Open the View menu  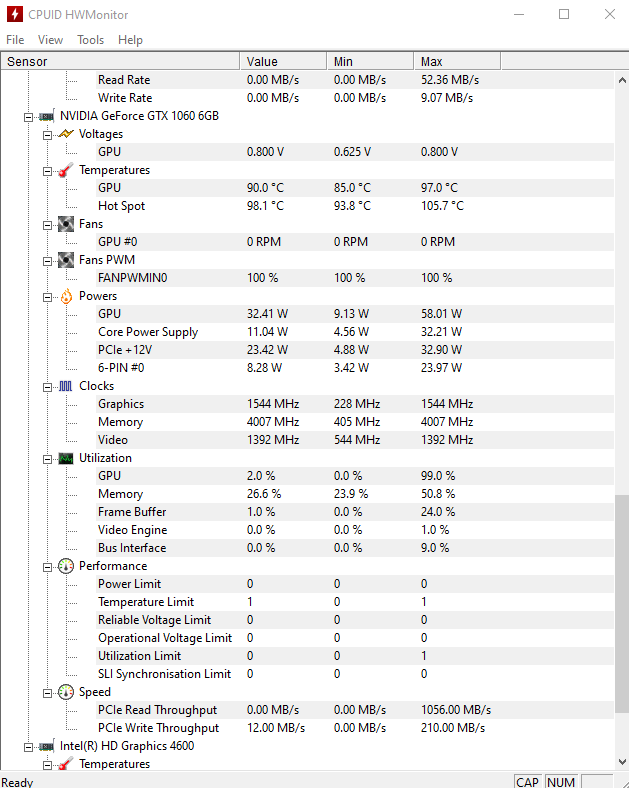pyautogui.click(x=50, y=40)
